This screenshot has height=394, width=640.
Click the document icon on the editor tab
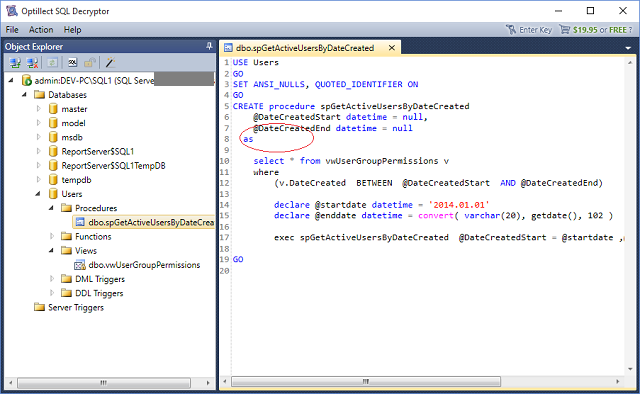[229, 48]
